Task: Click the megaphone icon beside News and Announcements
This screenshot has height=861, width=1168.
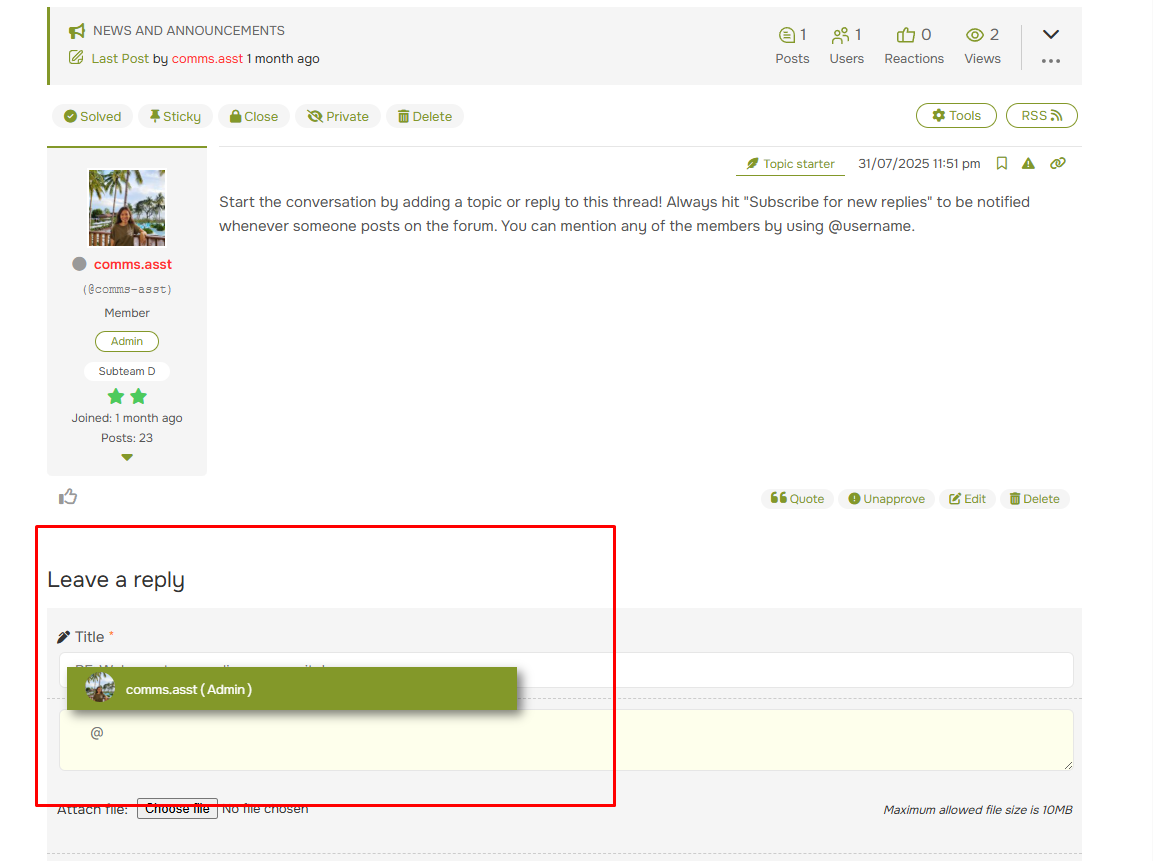Action: pyautogui.click(x=77, y=31)
